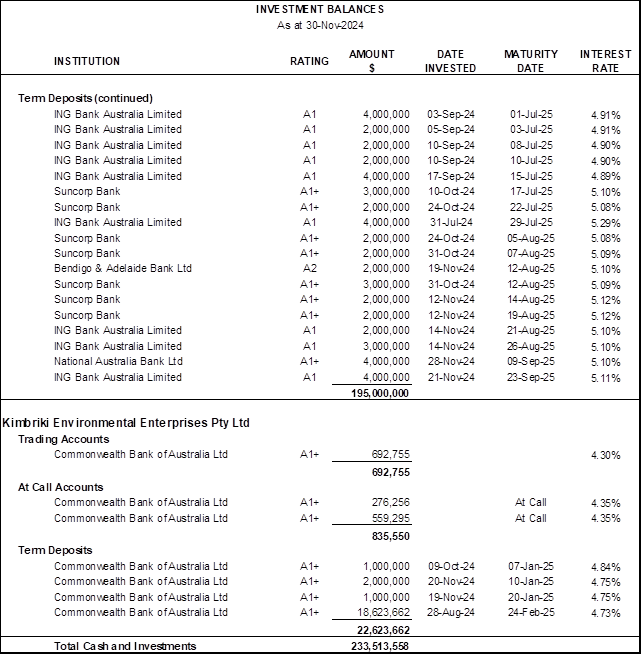Image resolution: width=642 pixels, height=655 pixels.
Task: Click the 07-Jan-25 maturity date
Action: tap(531, 566)
